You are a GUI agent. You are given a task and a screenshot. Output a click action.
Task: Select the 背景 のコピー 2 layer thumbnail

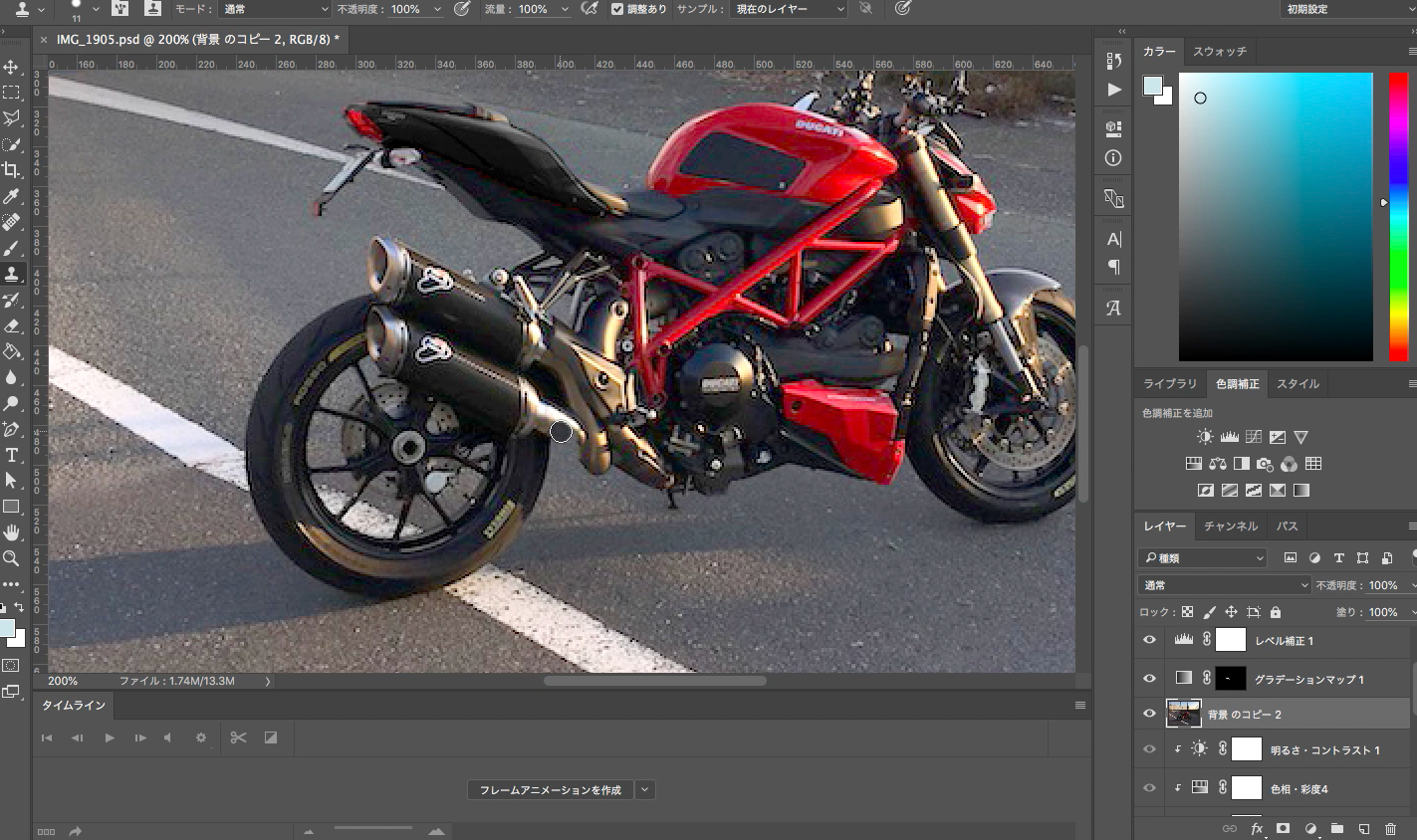[x=1184, y=714]
